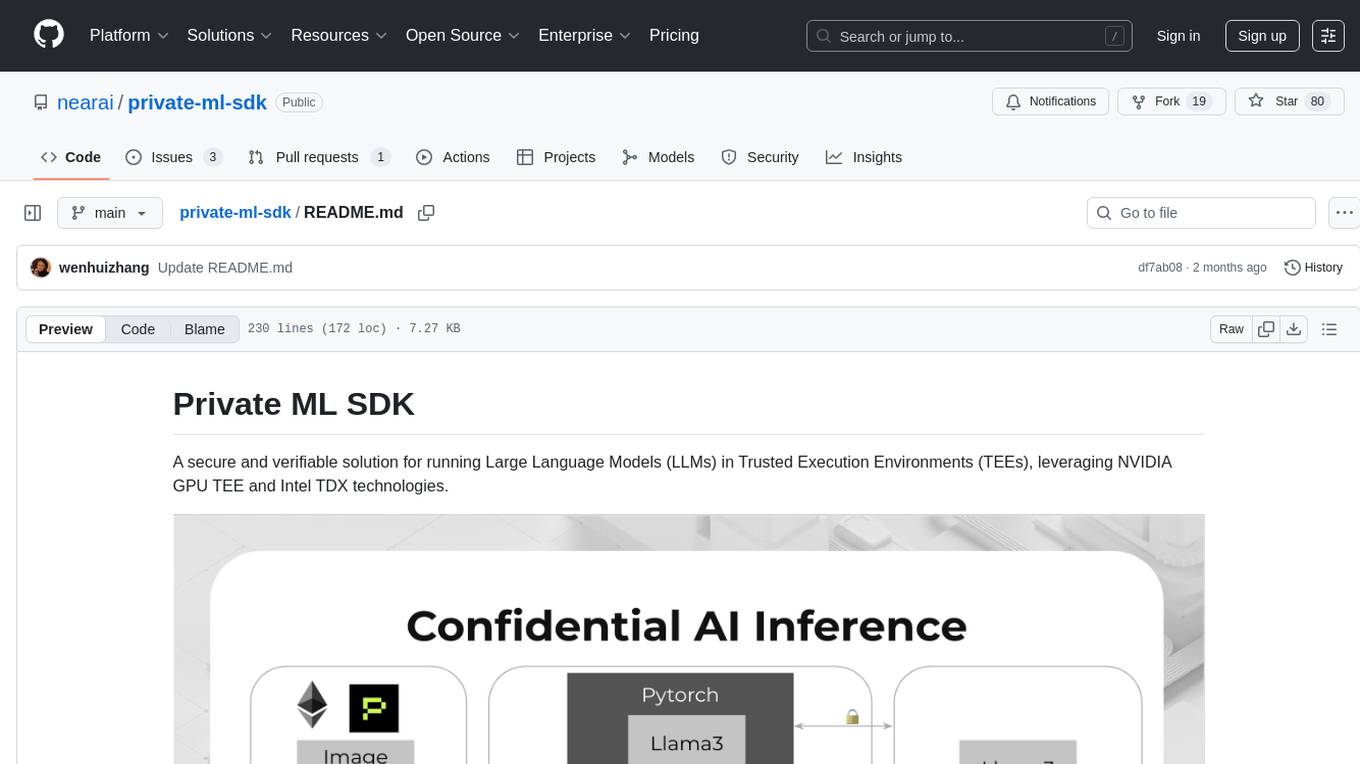View file History
This screenshot has width=1360, height=764.
(1313, 268)
